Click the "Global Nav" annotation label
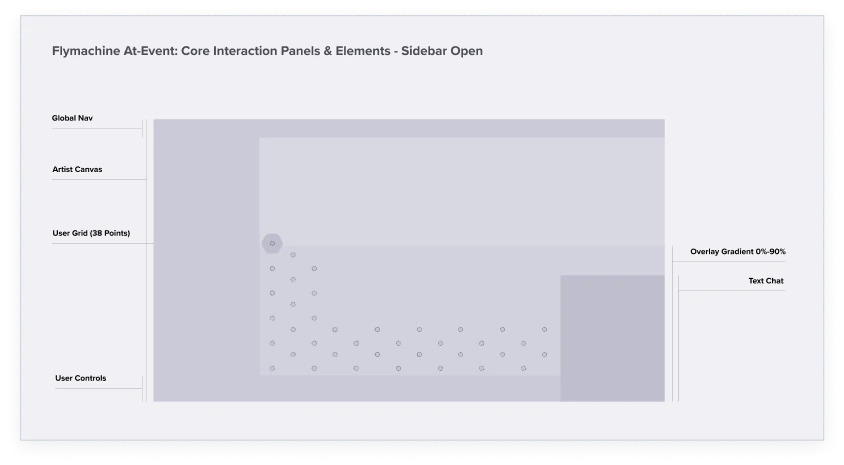This screenshot has height=465, width=844. (72, 118)
